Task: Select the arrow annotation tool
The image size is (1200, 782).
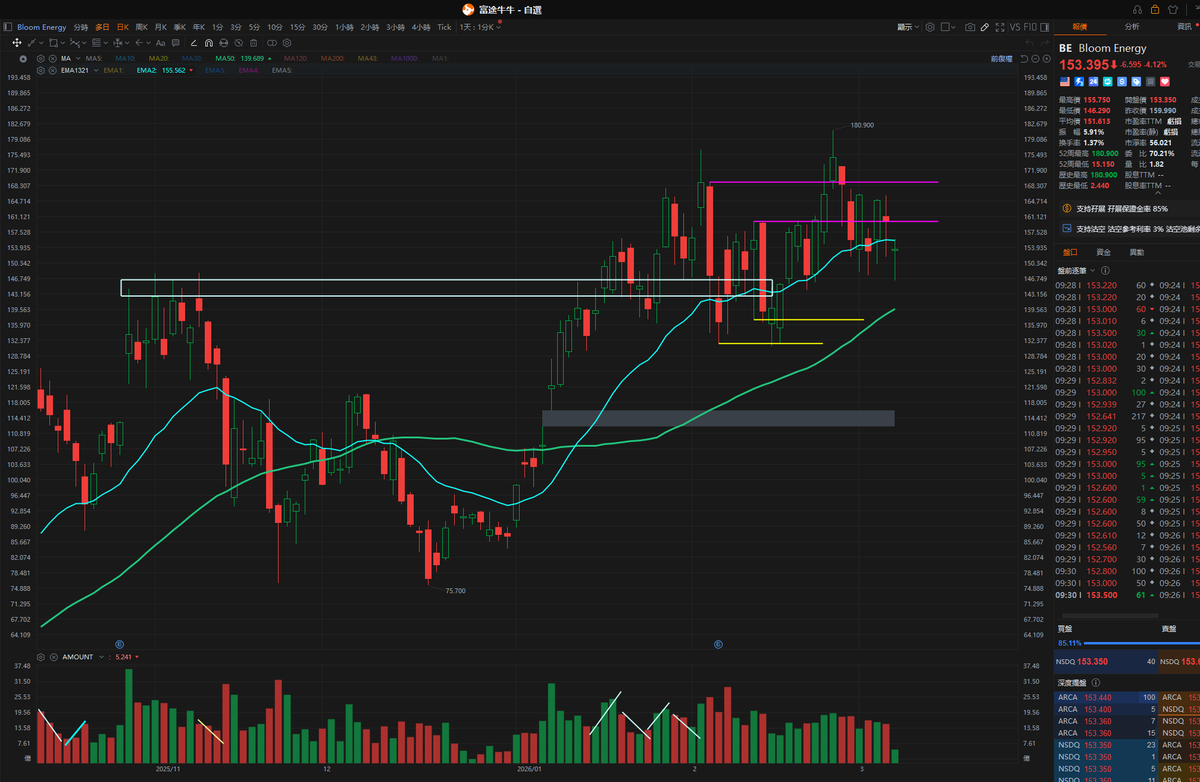Action: (x=138, y=43)
